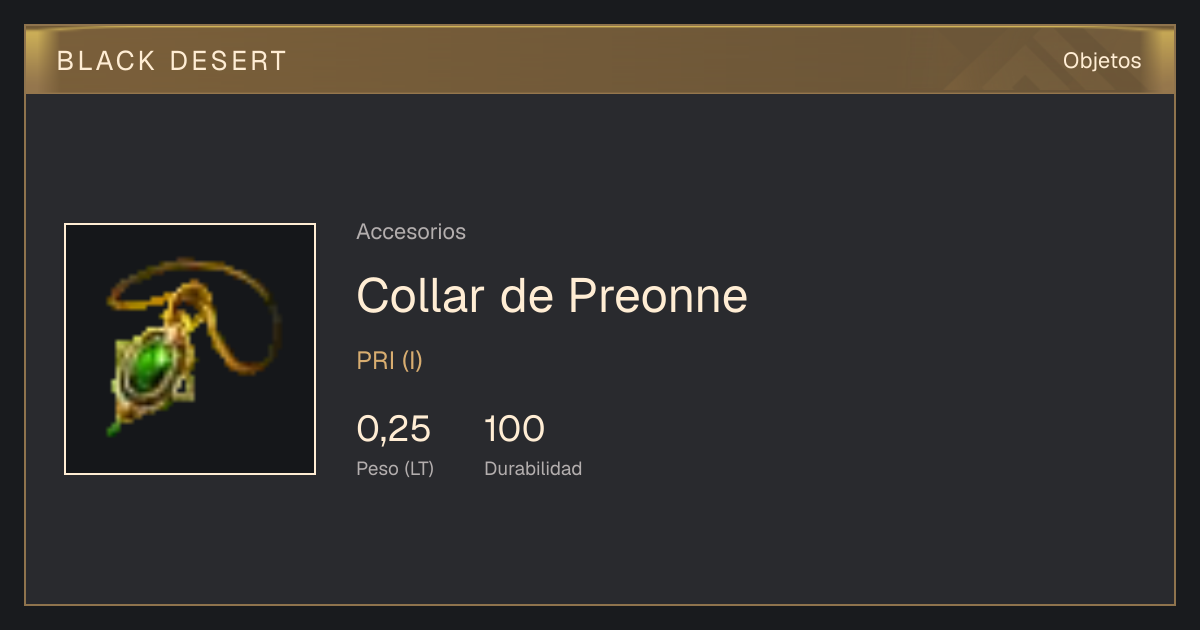Select the Accesorios category label

point(411,232)
